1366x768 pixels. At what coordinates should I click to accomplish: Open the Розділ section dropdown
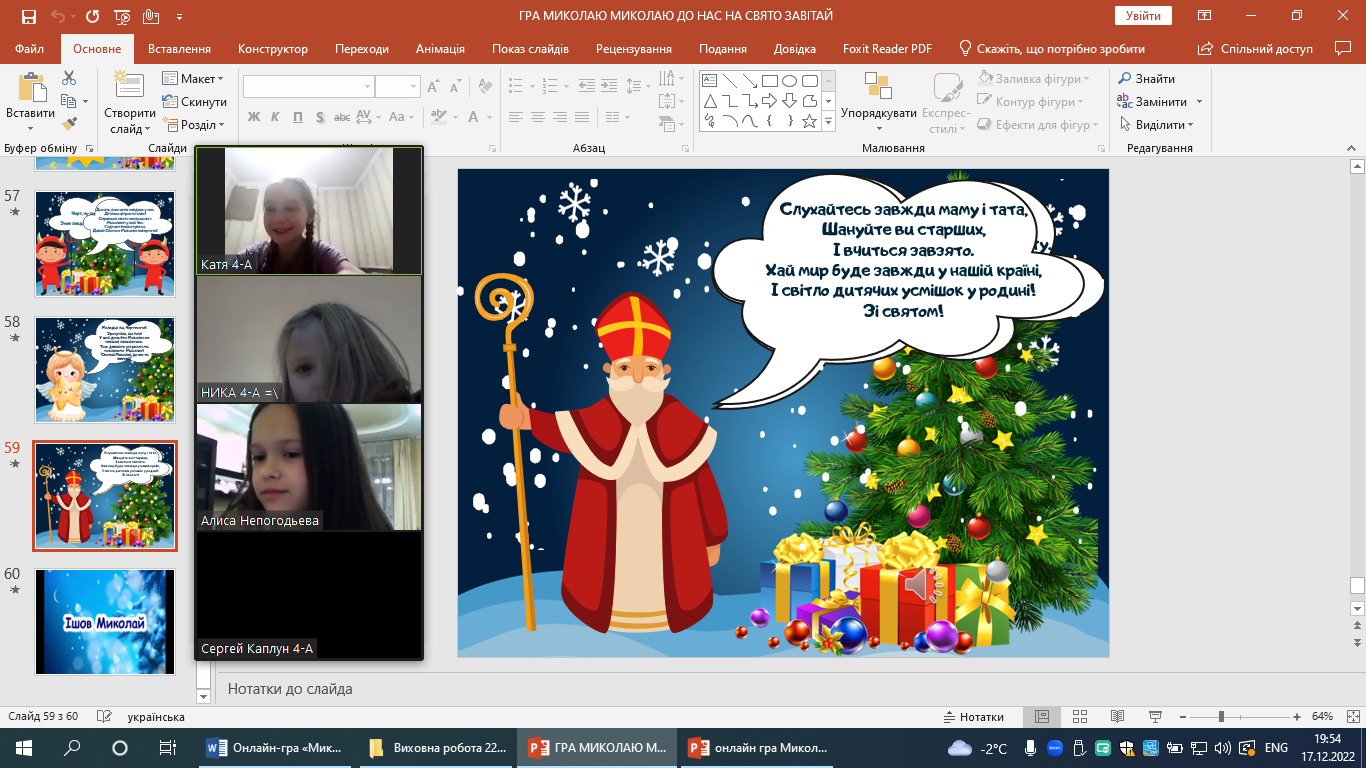click(x=193, y=125)
